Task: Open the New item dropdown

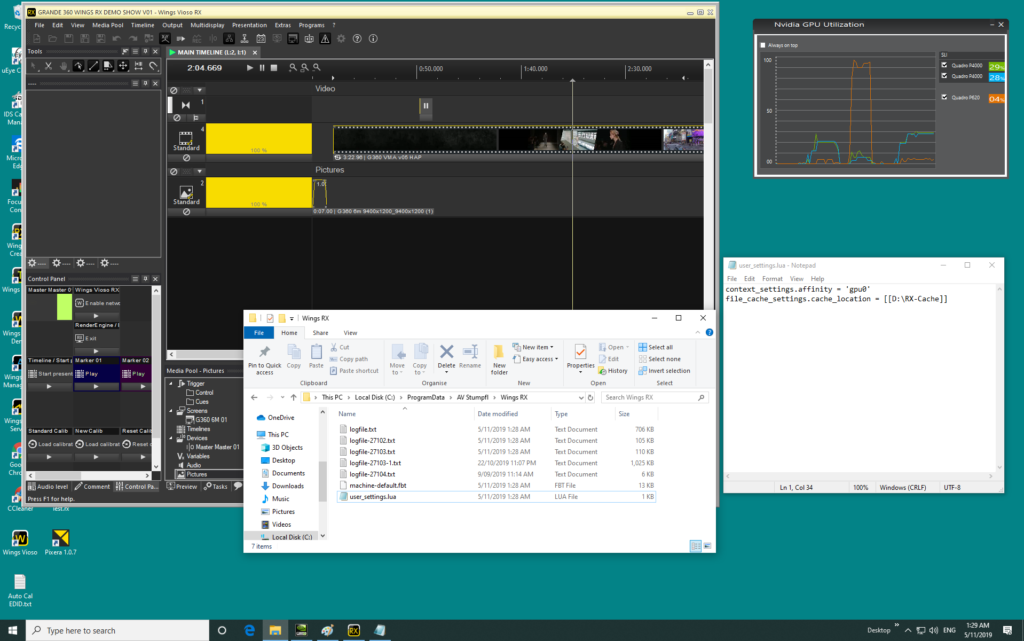Action: tap(535, 347)
